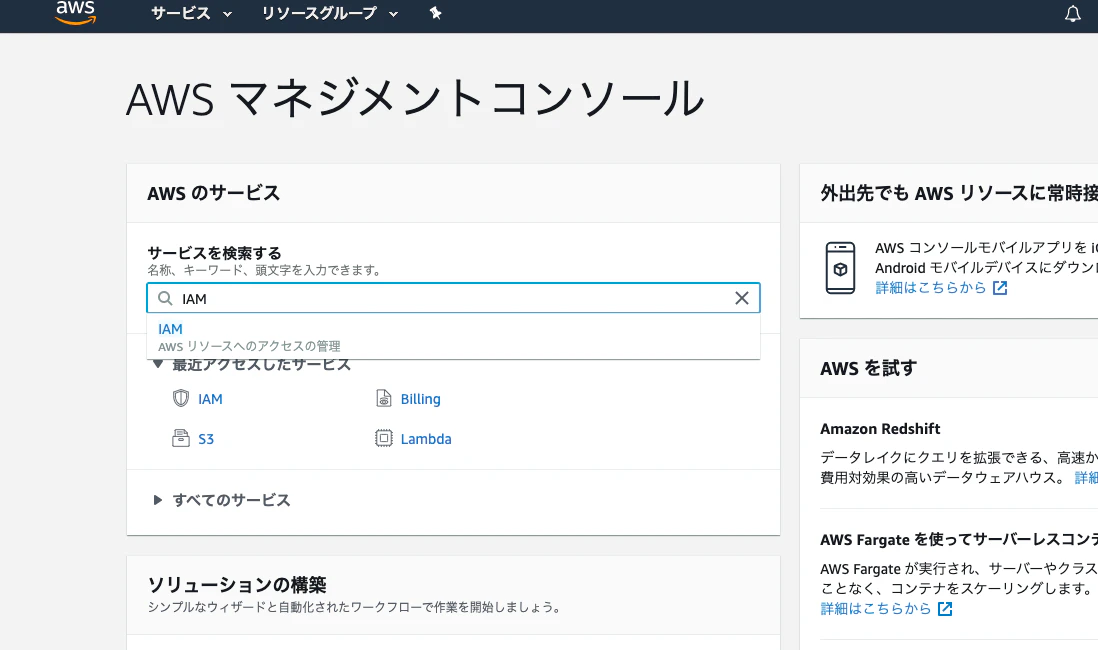Click the ソリューションの構築 heading
1098x650 pixels.
pyautogui.click(x=237, y=584)
